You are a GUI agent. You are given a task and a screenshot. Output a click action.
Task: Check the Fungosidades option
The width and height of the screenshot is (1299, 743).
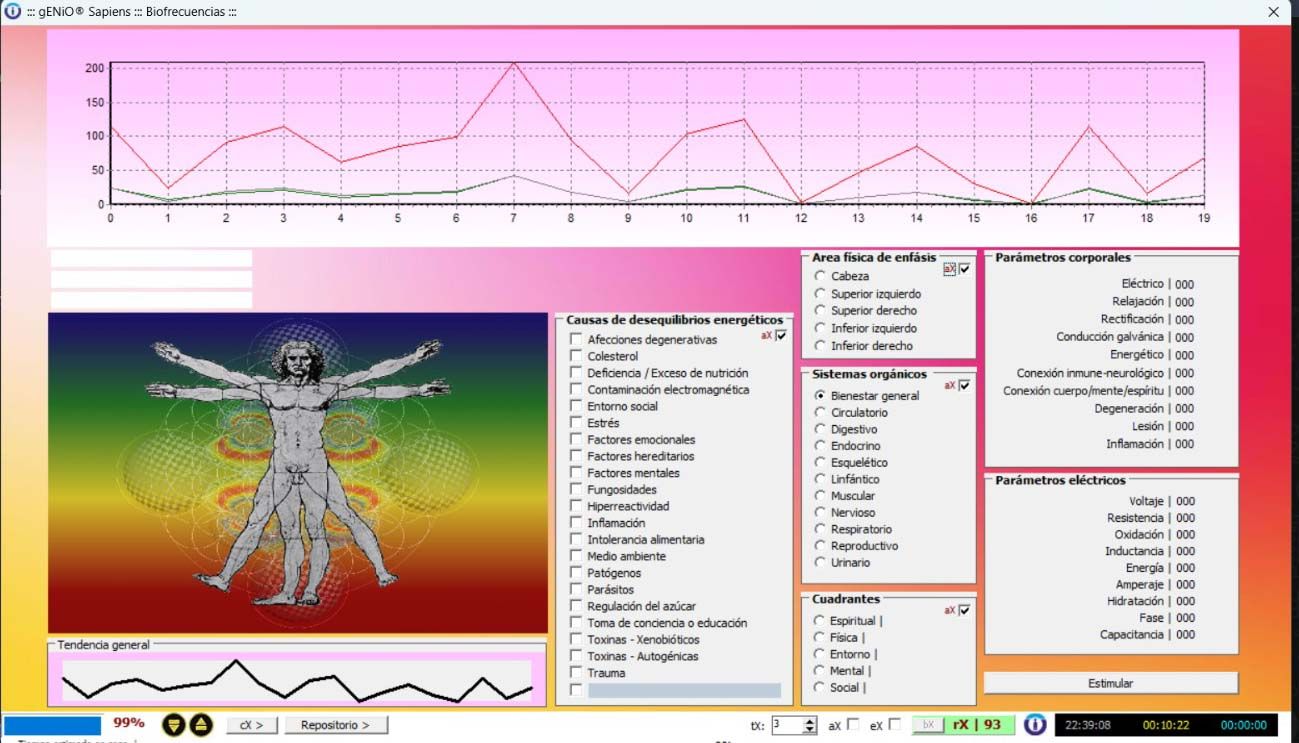tap(577, 490)
